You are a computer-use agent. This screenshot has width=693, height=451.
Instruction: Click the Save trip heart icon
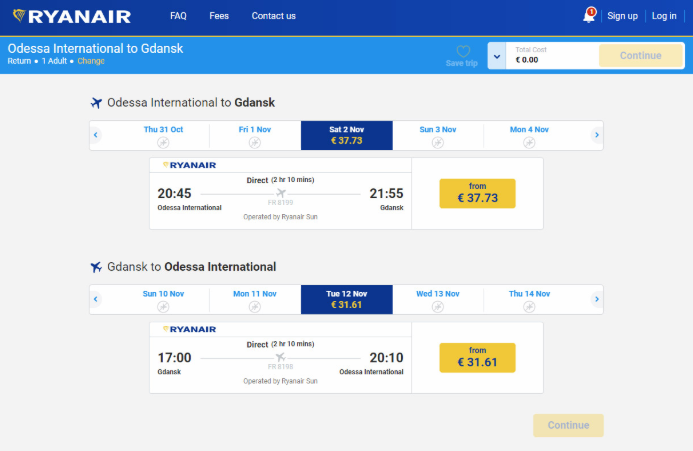(x=463, y=51)
